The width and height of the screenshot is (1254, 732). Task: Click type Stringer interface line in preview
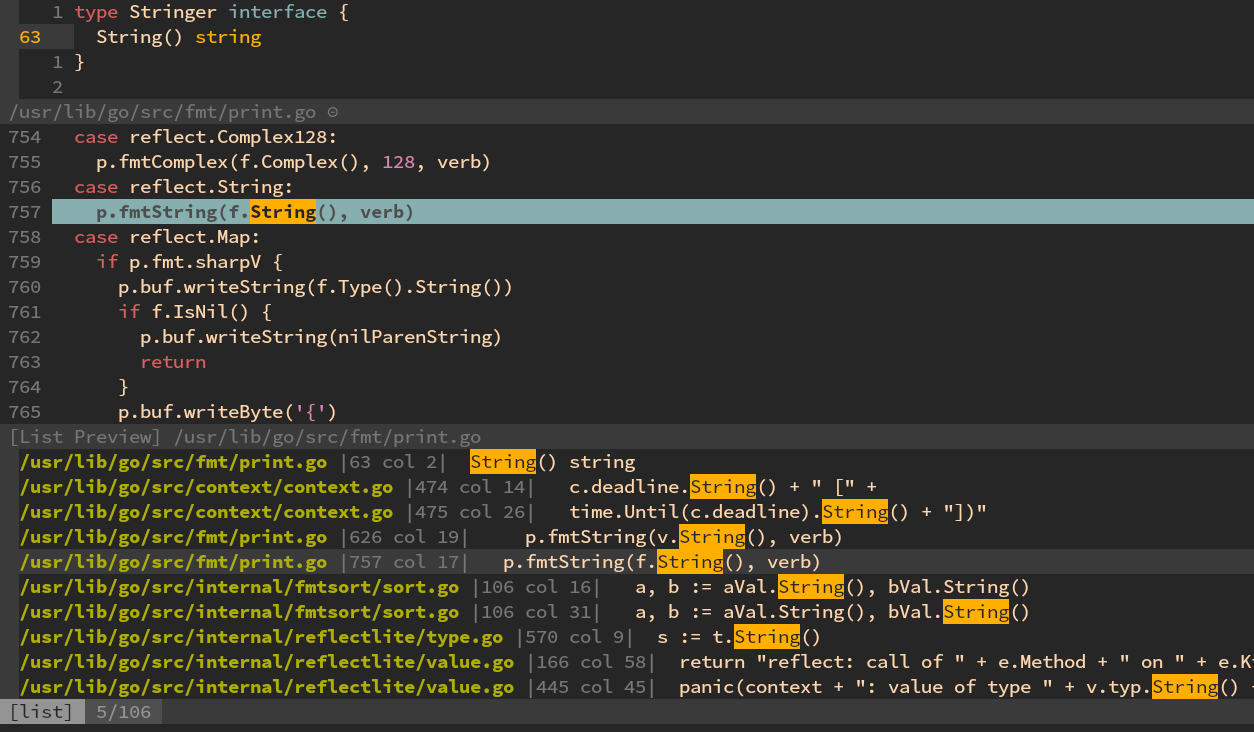pyautogui.click(x=211, y=12)
